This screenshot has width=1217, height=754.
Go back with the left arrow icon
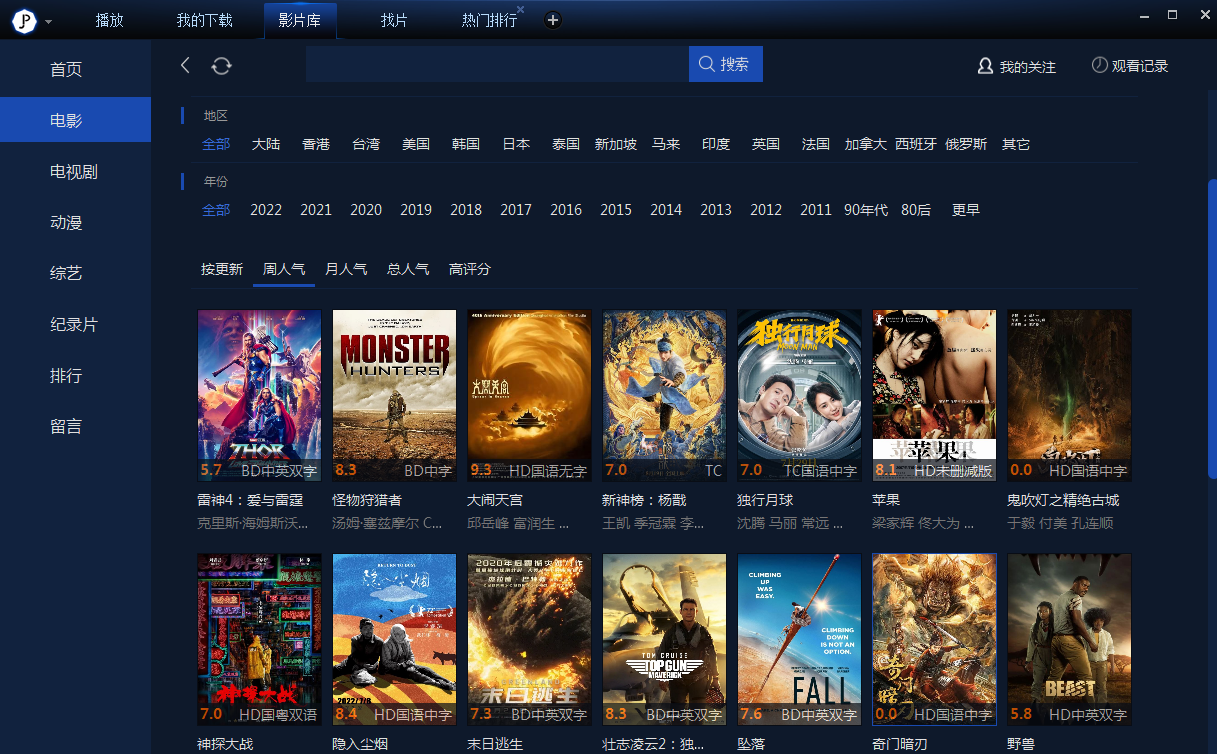coord(185,65)
